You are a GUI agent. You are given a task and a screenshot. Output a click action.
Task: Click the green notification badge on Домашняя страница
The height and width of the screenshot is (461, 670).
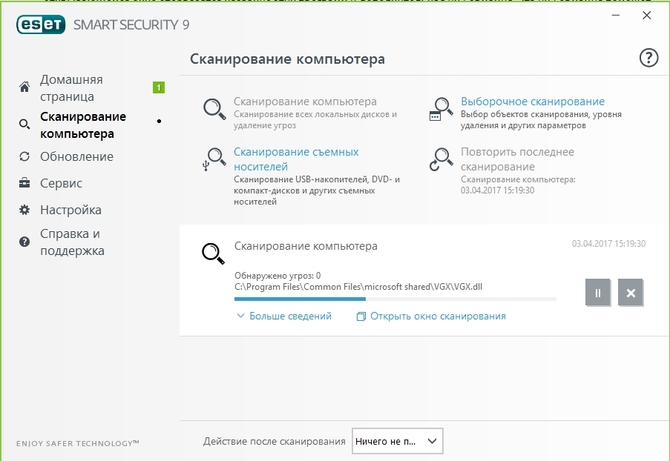click(x=158, y=88)
